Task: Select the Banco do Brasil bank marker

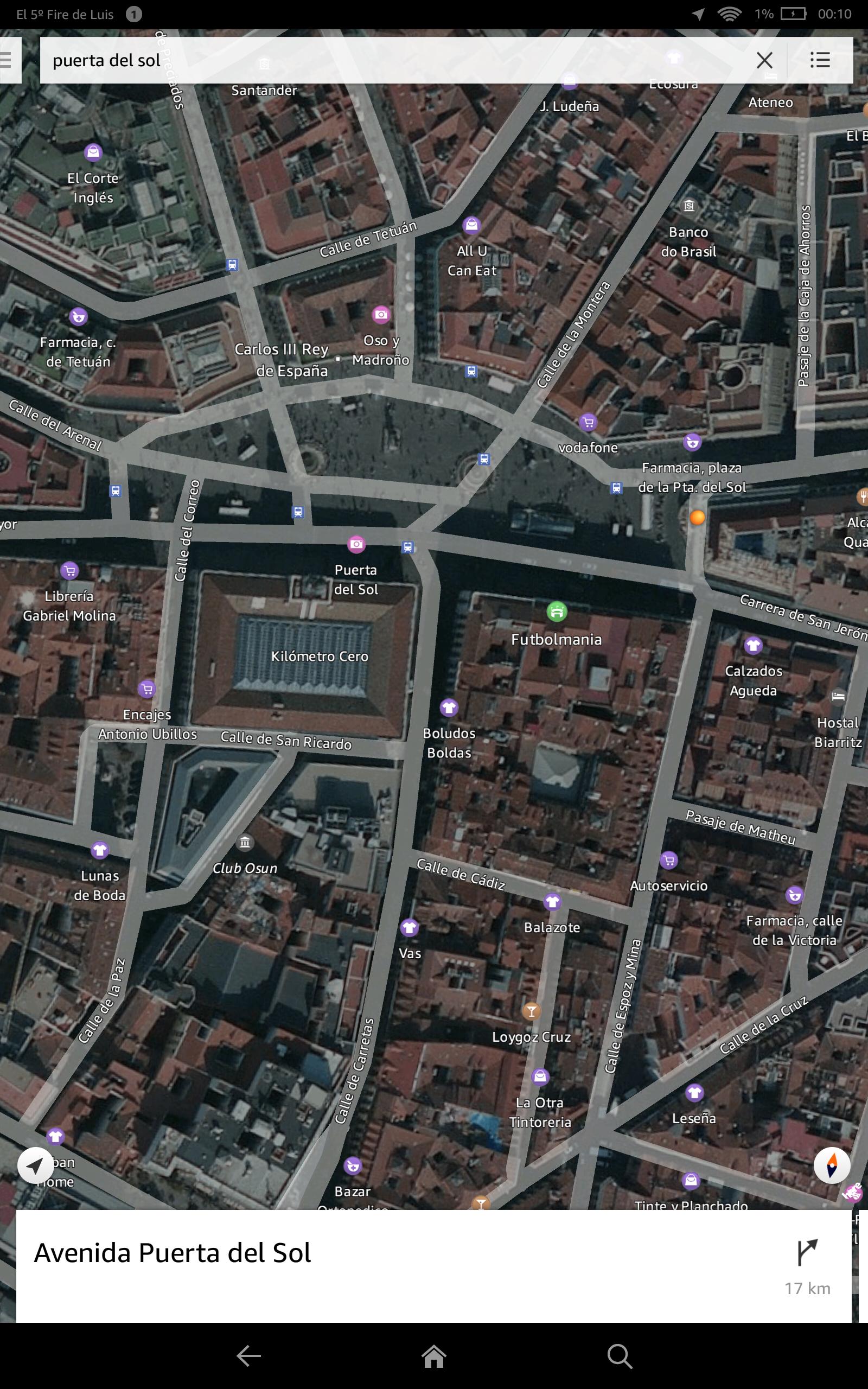Action: (x=688, y=206)
